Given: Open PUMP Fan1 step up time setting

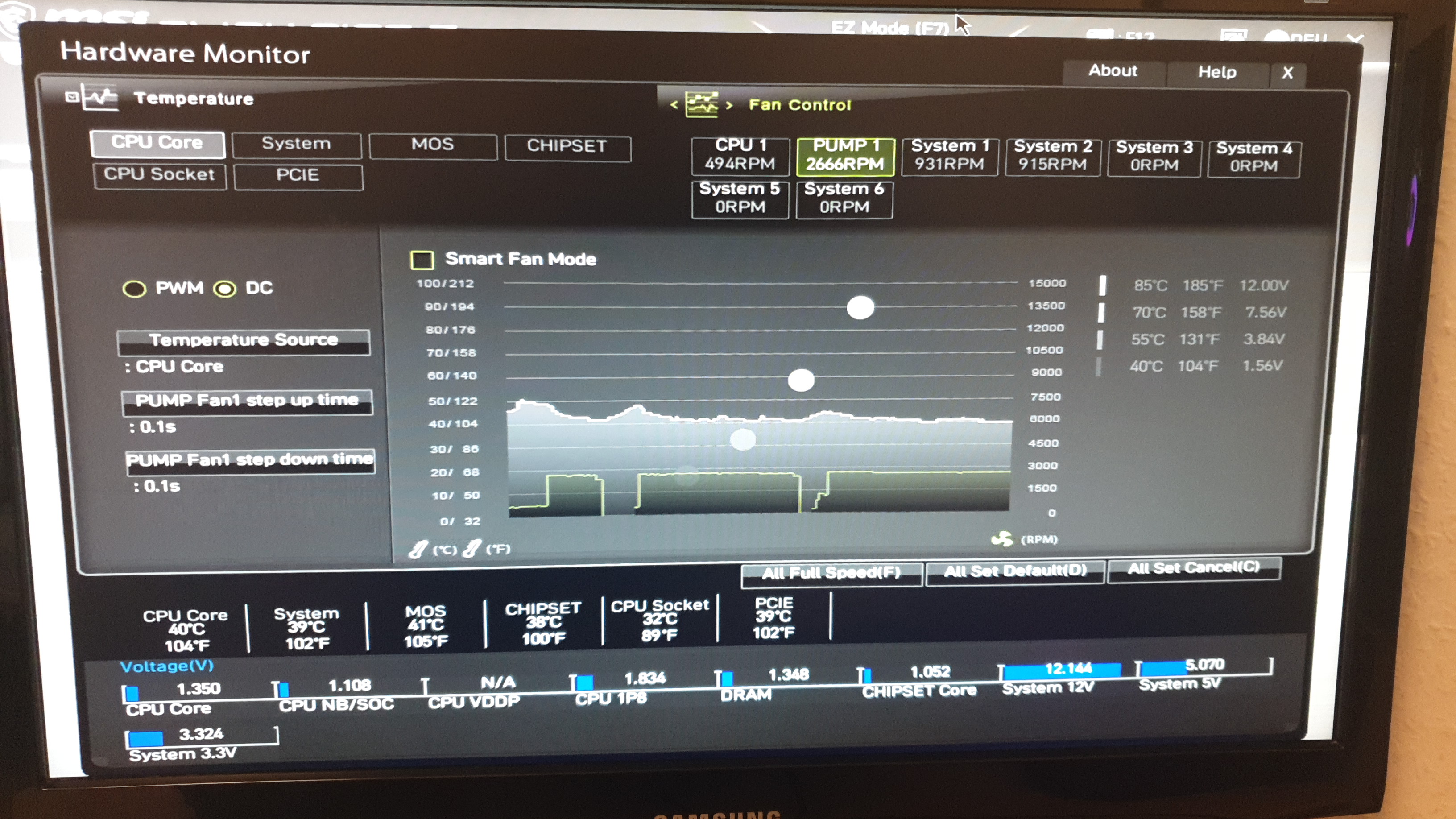Looking at the screenshot, I should [247, 401].
